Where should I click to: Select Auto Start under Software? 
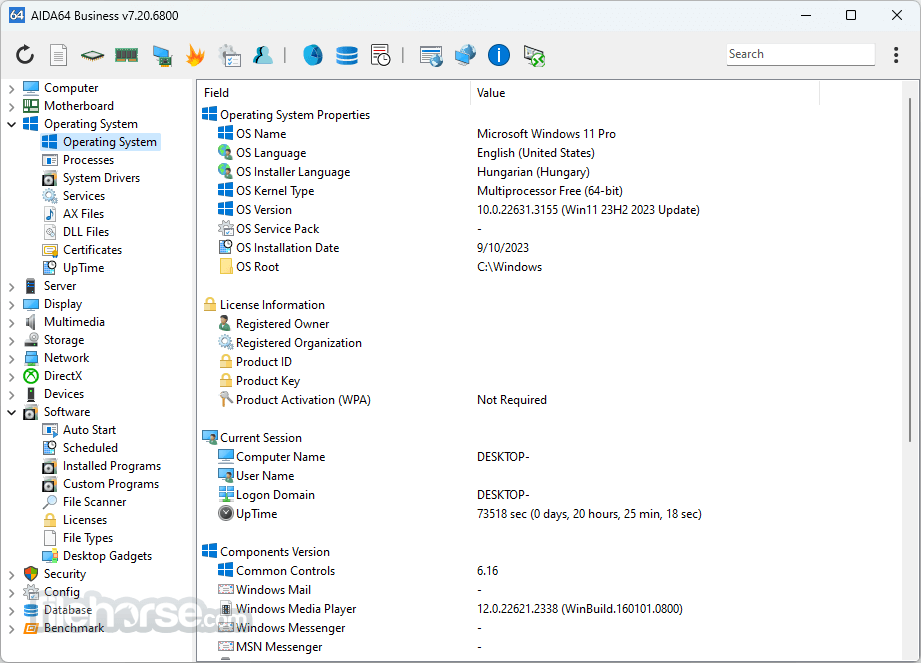pyautogui.click(x=89, y=430)
